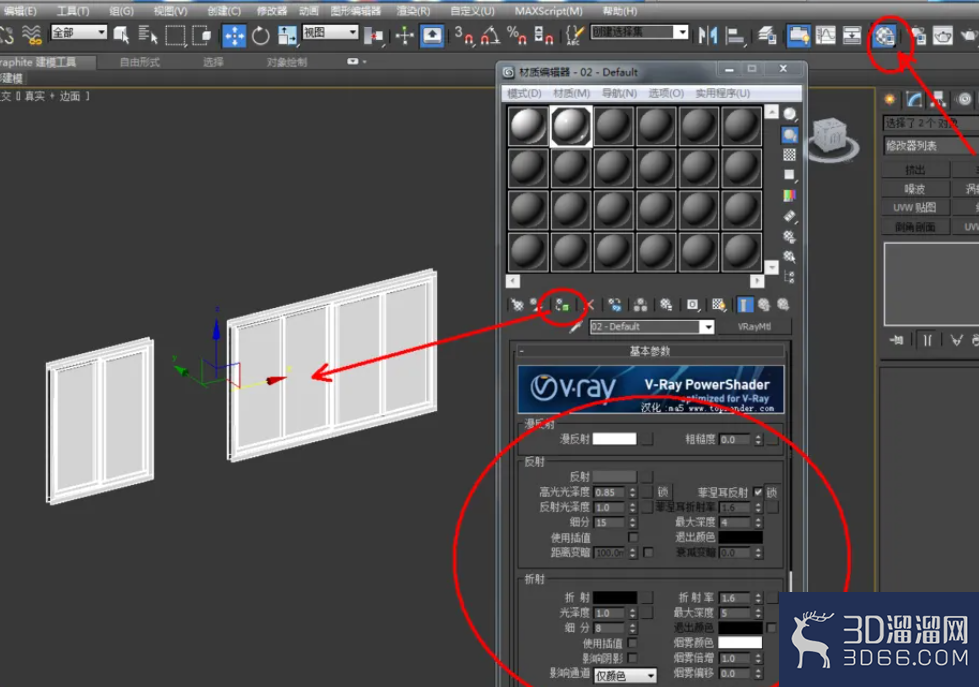Click the diffuse map slot button

coord(647,439)
